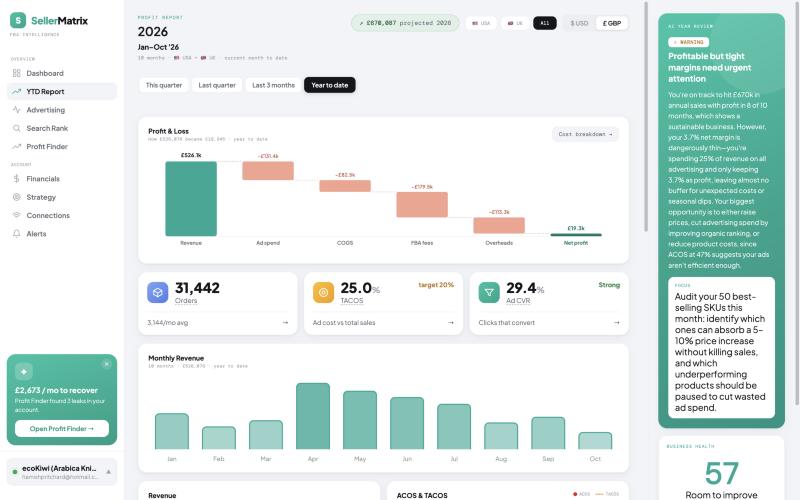800x500 pixels.
Task: Select the This quarter period tab
Action: pyautogui.click(x=164, y=85)
